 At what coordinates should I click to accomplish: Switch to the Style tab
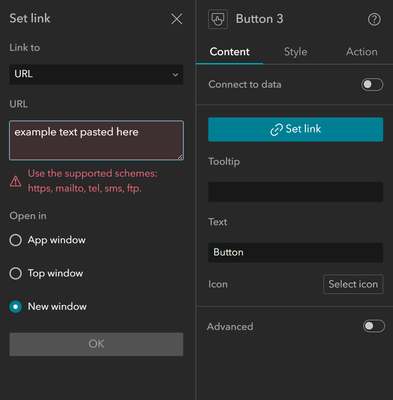[295, 52]
